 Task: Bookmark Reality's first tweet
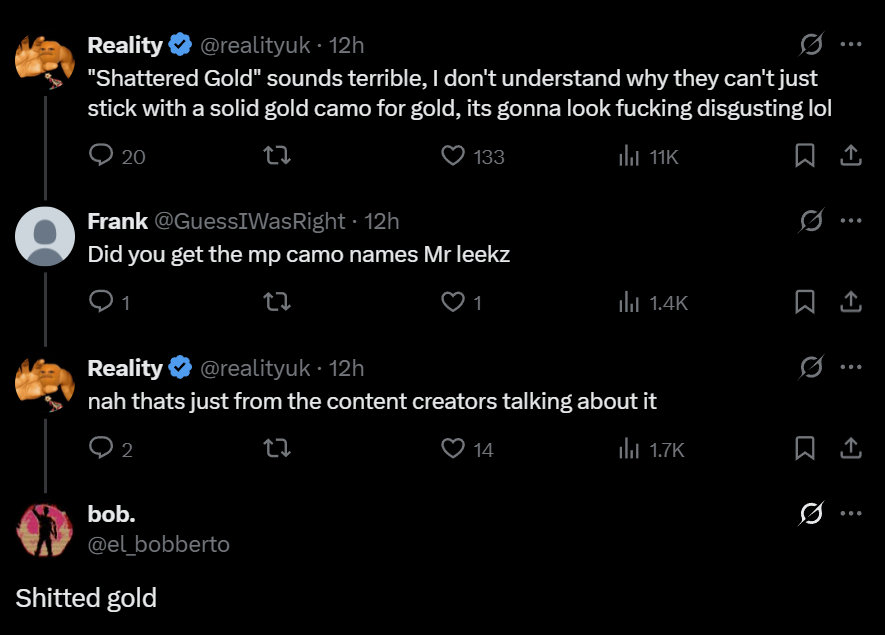(805, 156)
